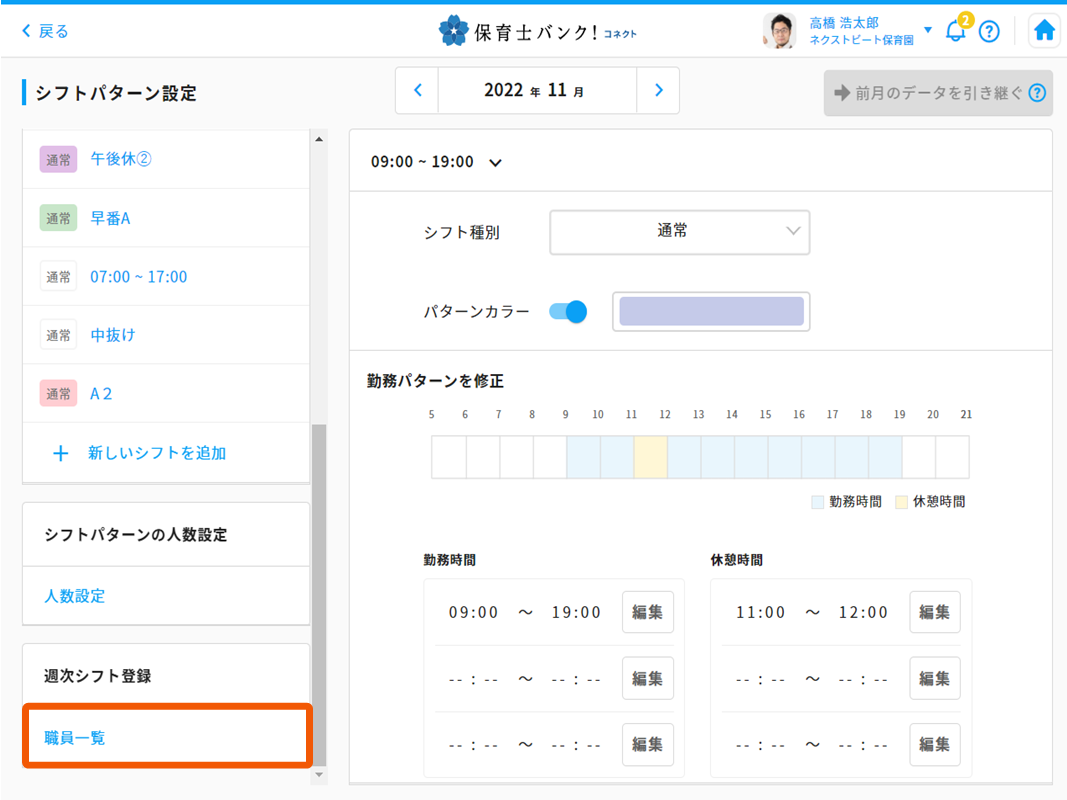1067x800 pixels.
Task: Click 新しいシフトを追加 to add shift
Action: pyautogui.click(x=157, y=453)
